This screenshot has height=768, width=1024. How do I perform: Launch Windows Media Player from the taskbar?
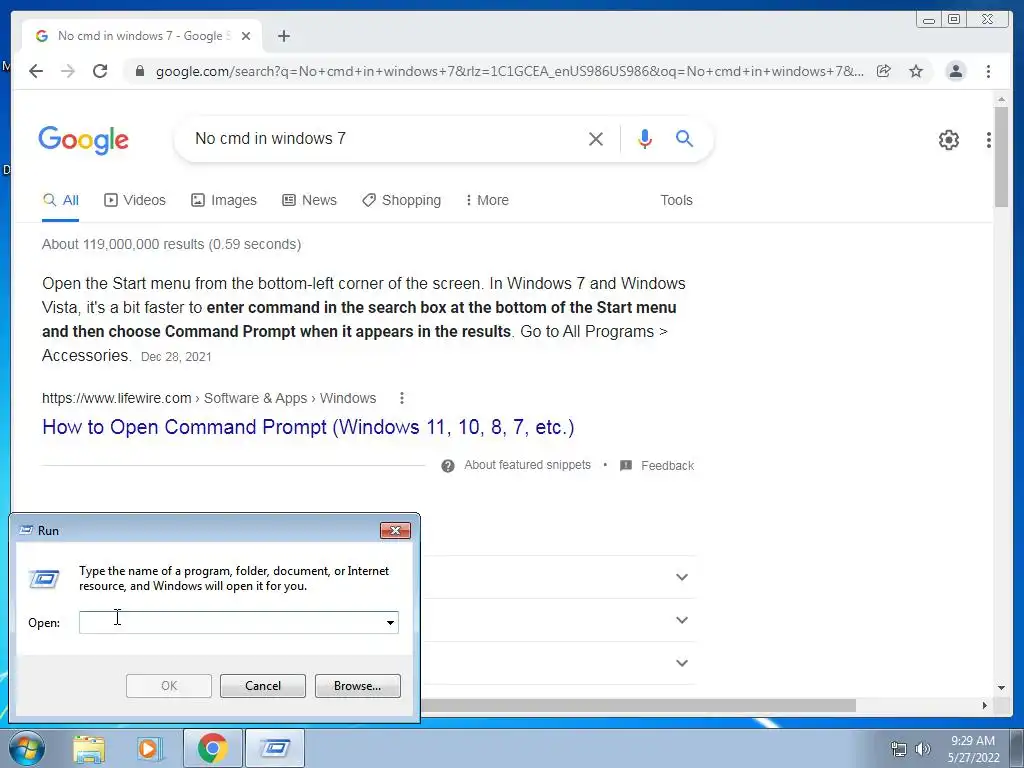point(150,748)
